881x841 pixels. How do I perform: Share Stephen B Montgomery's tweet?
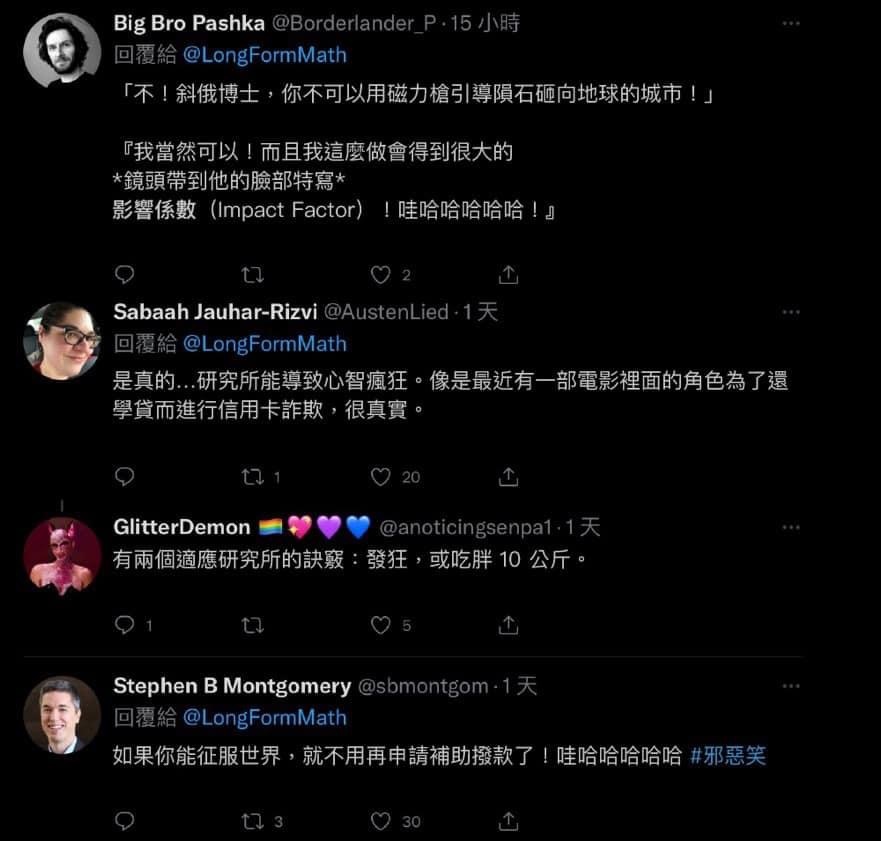pos(508,821)
